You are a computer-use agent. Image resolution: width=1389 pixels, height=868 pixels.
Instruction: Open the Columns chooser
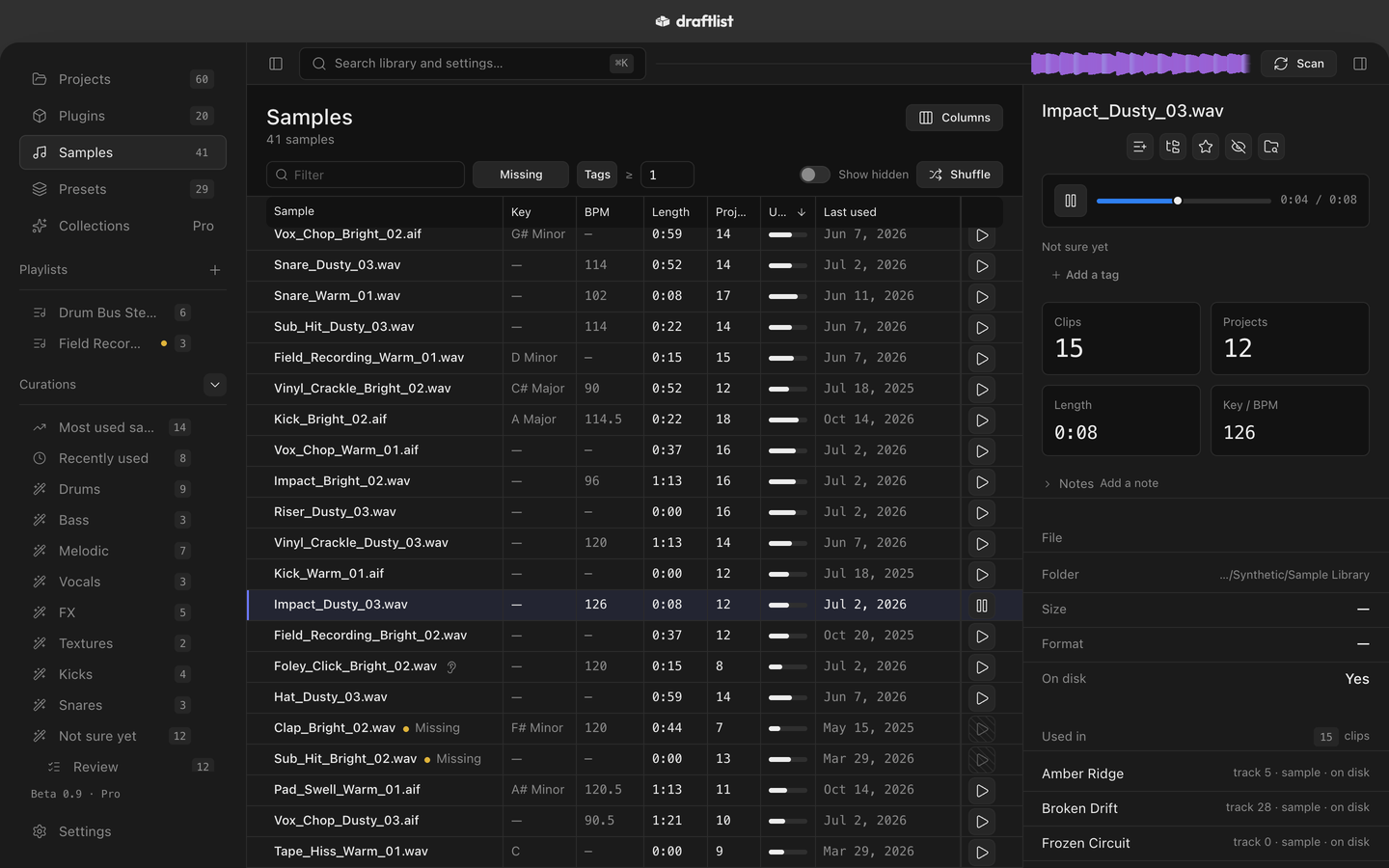coord(954,118)
